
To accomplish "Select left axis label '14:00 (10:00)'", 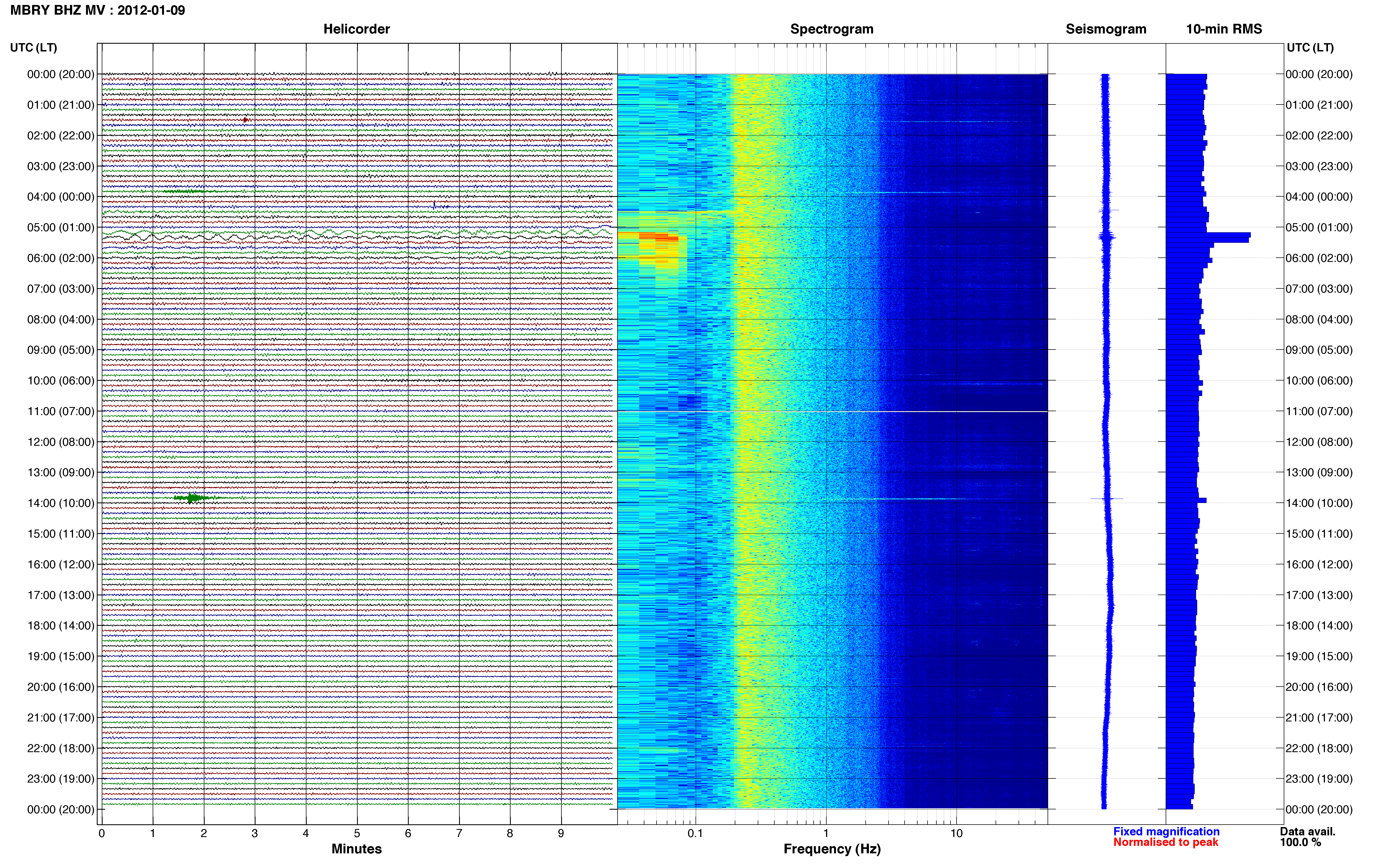I will pos(61,503).
